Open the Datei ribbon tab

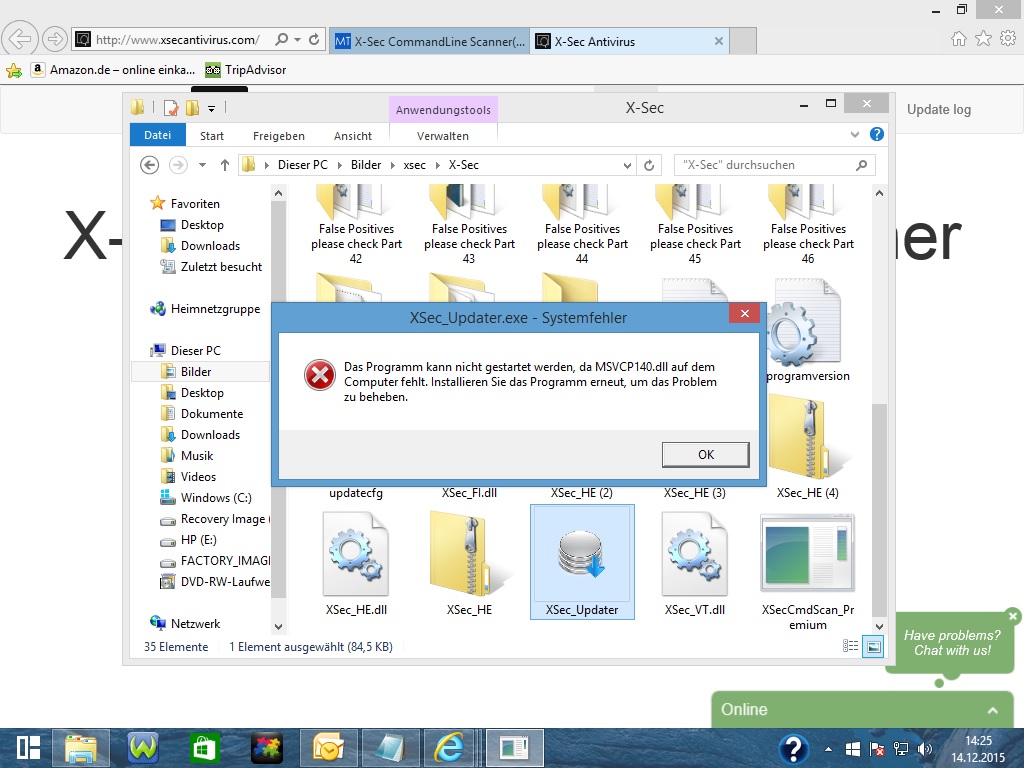157,135
